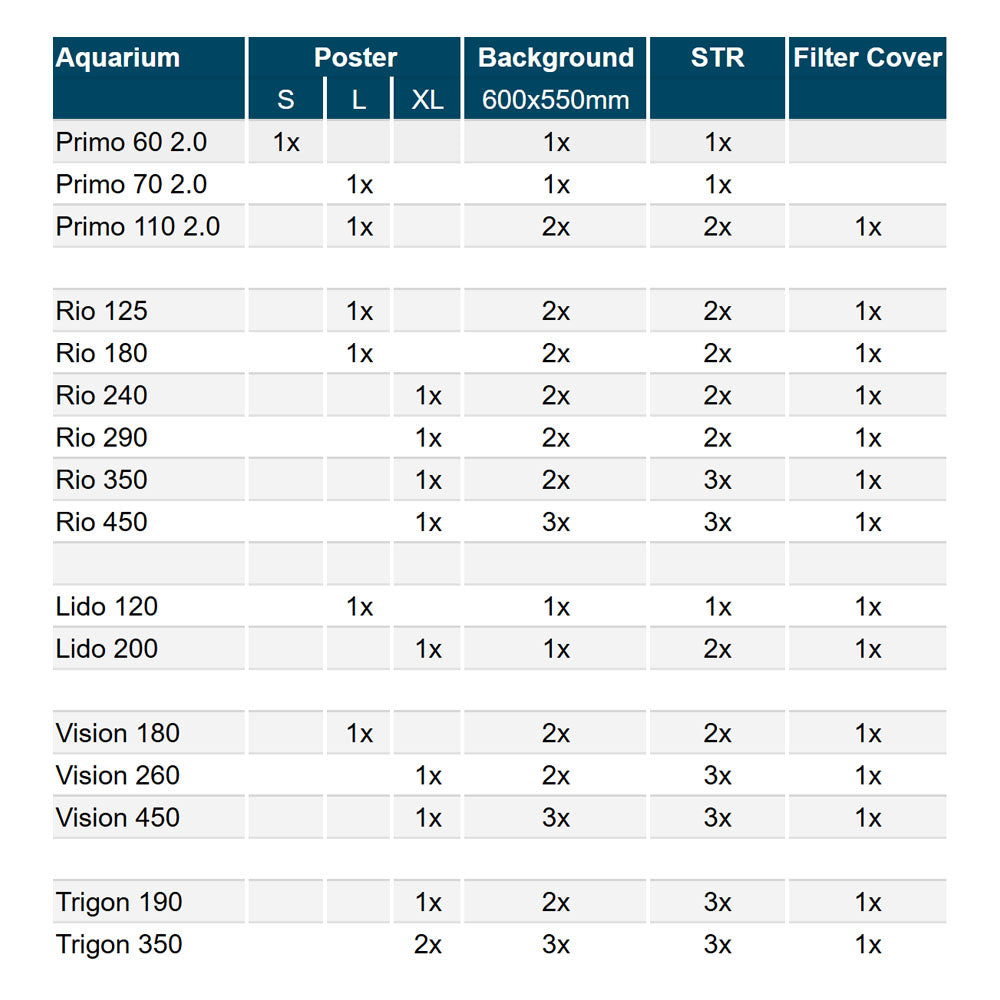The image size is (1000, 1000).
Task: Select the Primo 110 2.0 row label
Action: pyautogui.click(x=138, y=226)
